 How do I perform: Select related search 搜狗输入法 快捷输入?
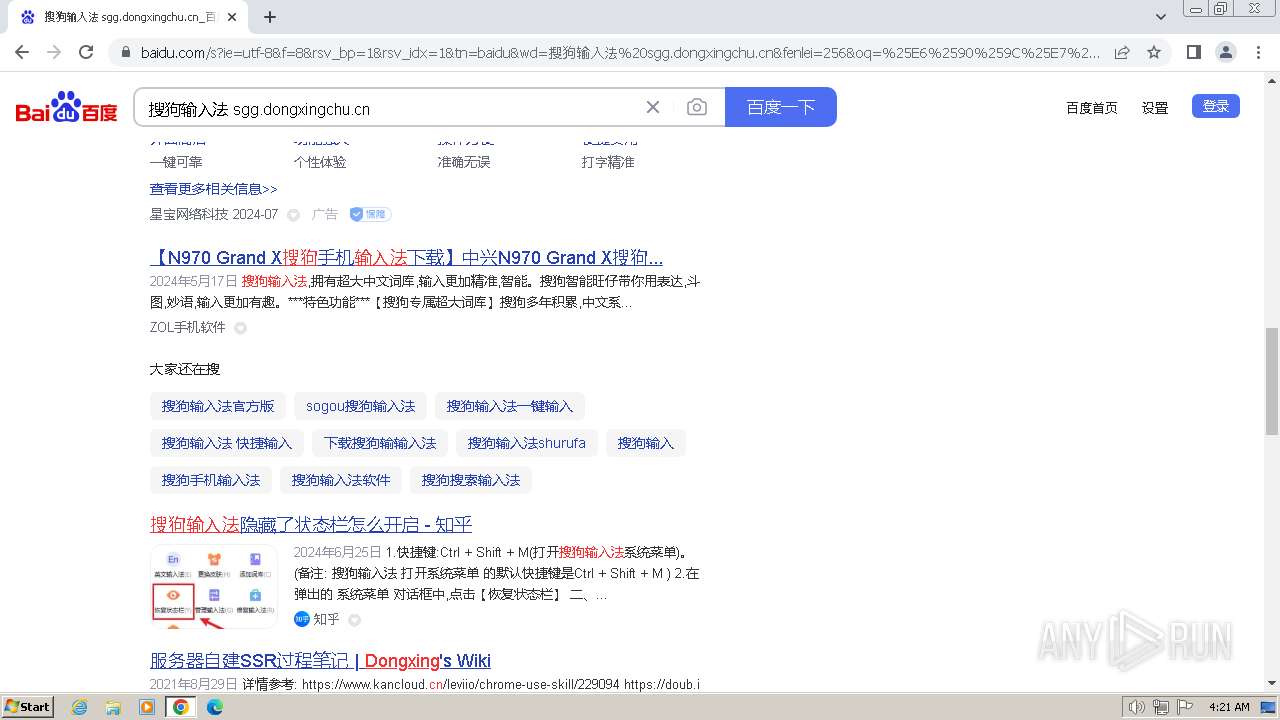[x=227, y=443]
